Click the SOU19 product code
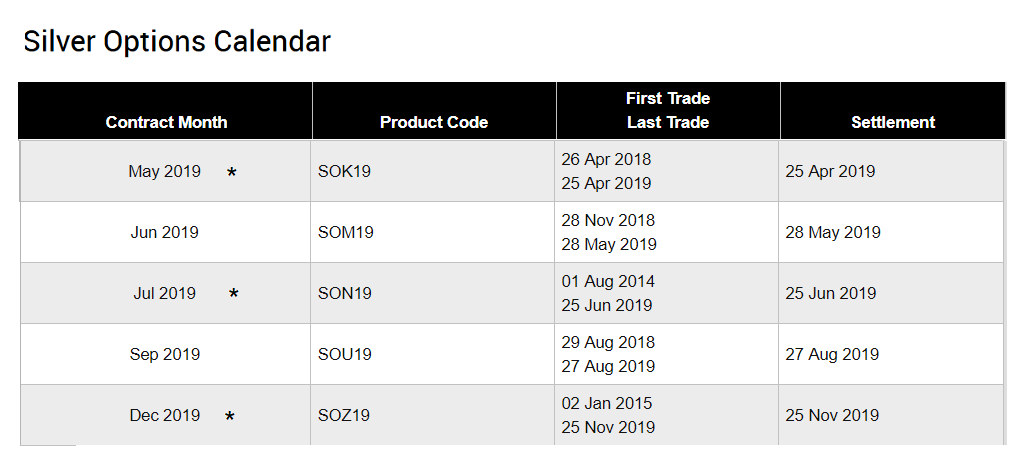Image resolution: width=1027 pixels, height=464 pixels. (345, 355)
